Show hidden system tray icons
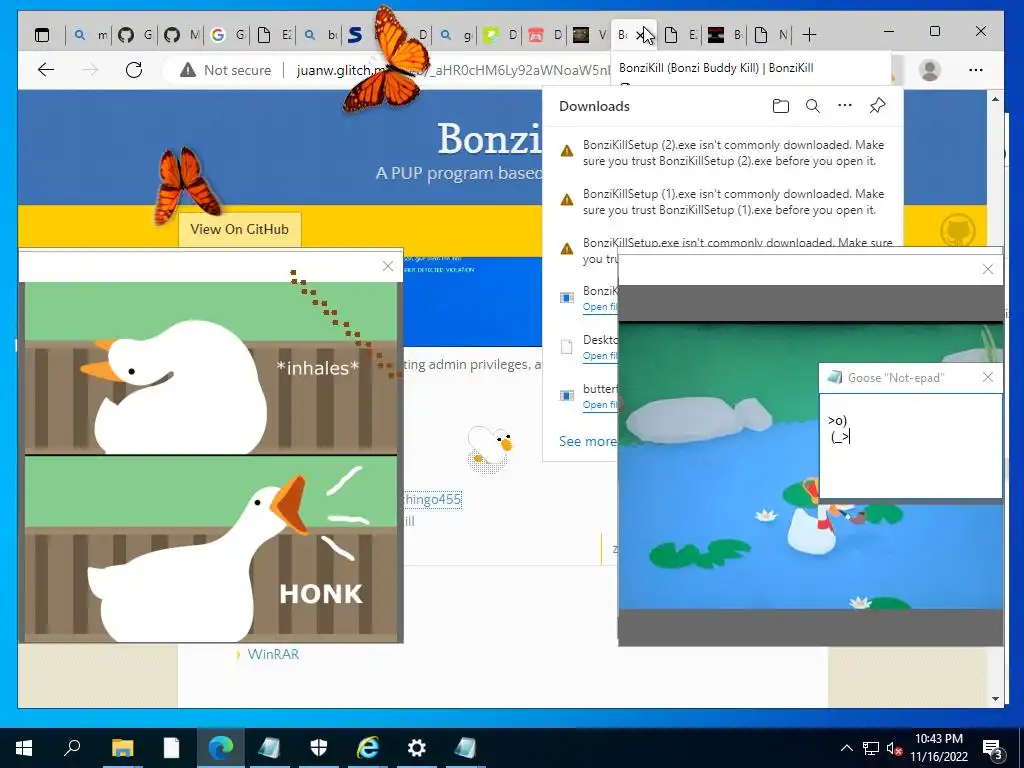The image size is (1024, 768). click(x=846, y=748)
